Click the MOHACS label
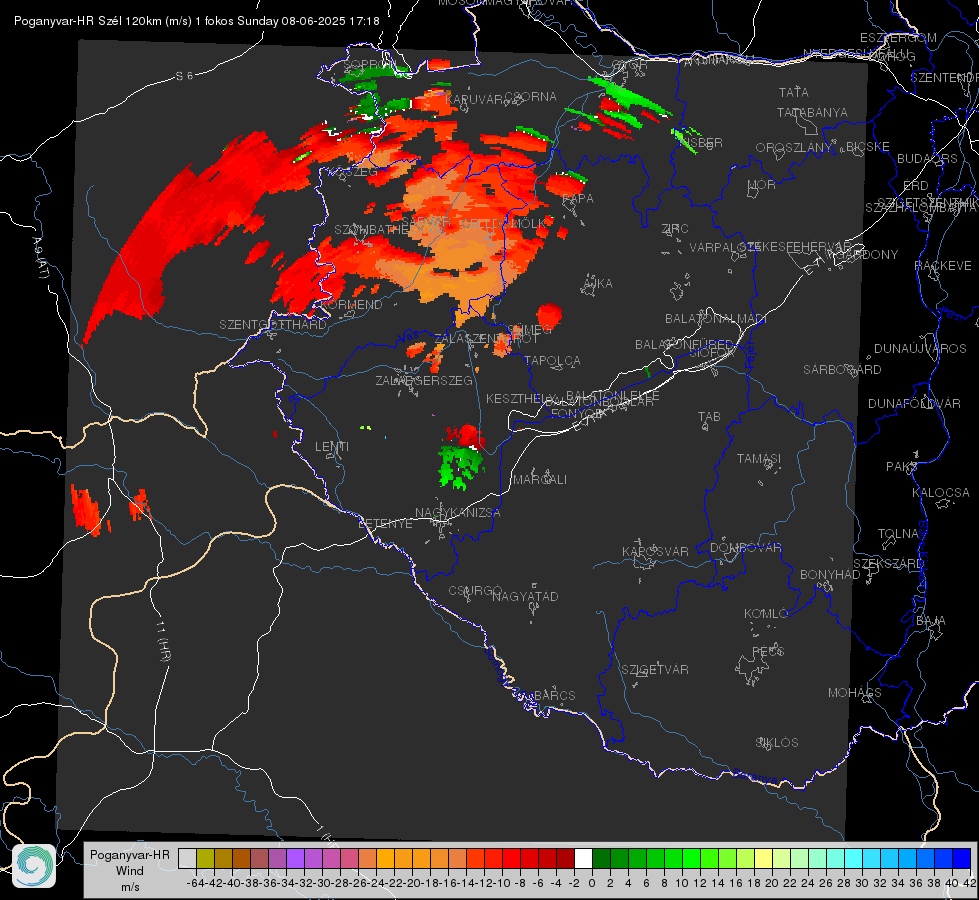Screen dimensions: 979x900 click(854, 693)
